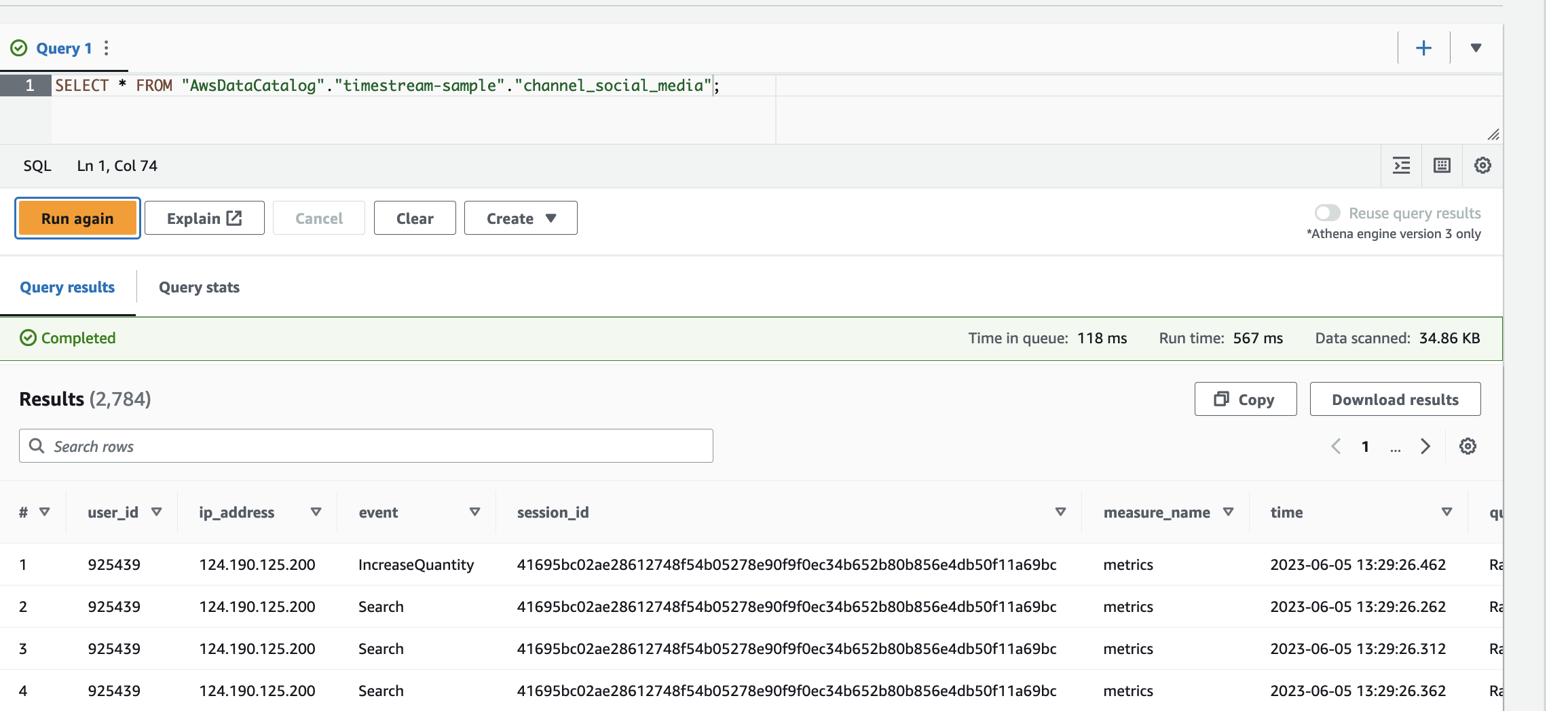Sort by ip_address column
Viewport: 1568px width, 711px height.
316,512
